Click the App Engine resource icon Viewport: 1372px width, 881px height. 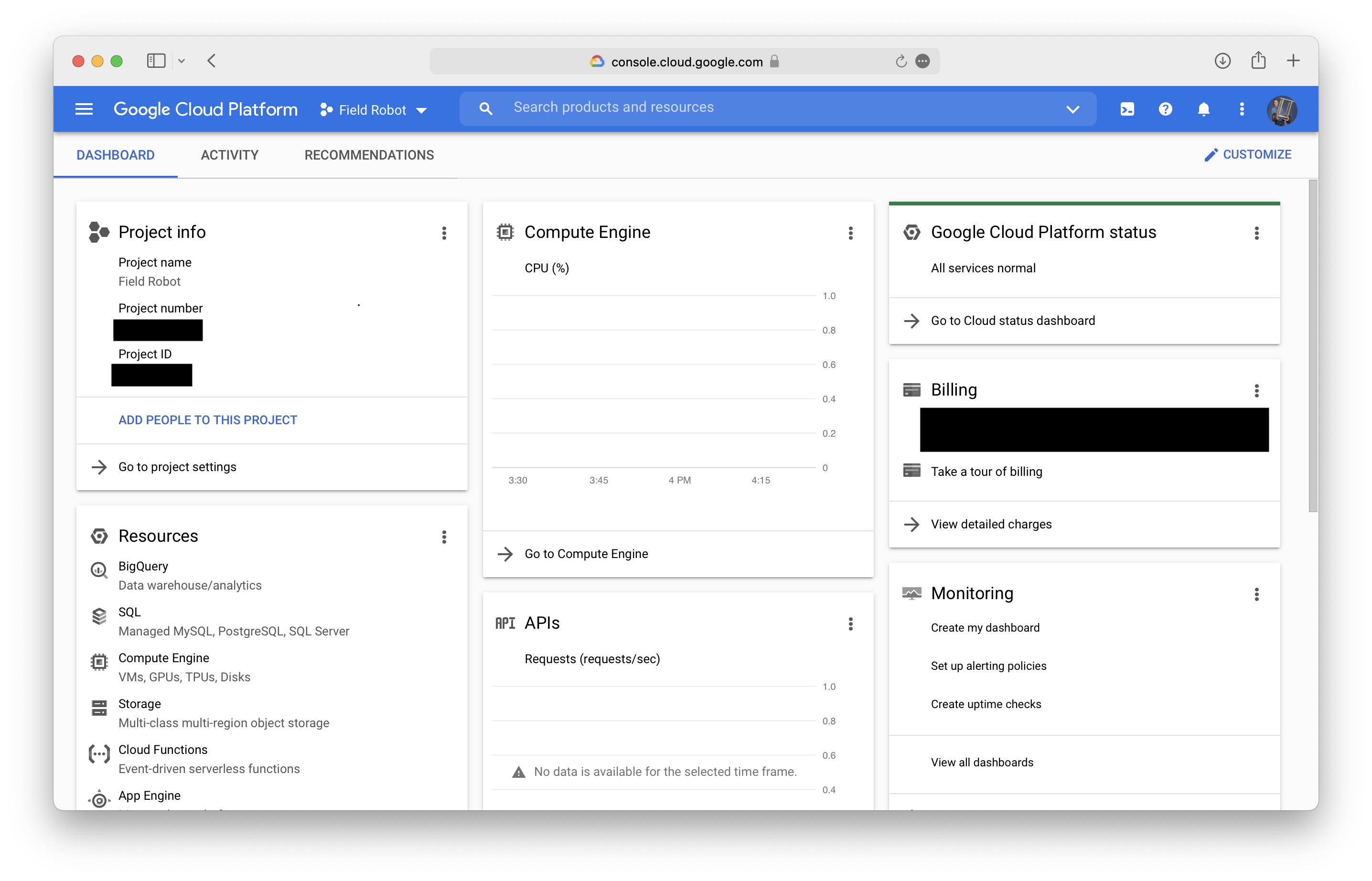pyautogui.click(x=99, y=800)
